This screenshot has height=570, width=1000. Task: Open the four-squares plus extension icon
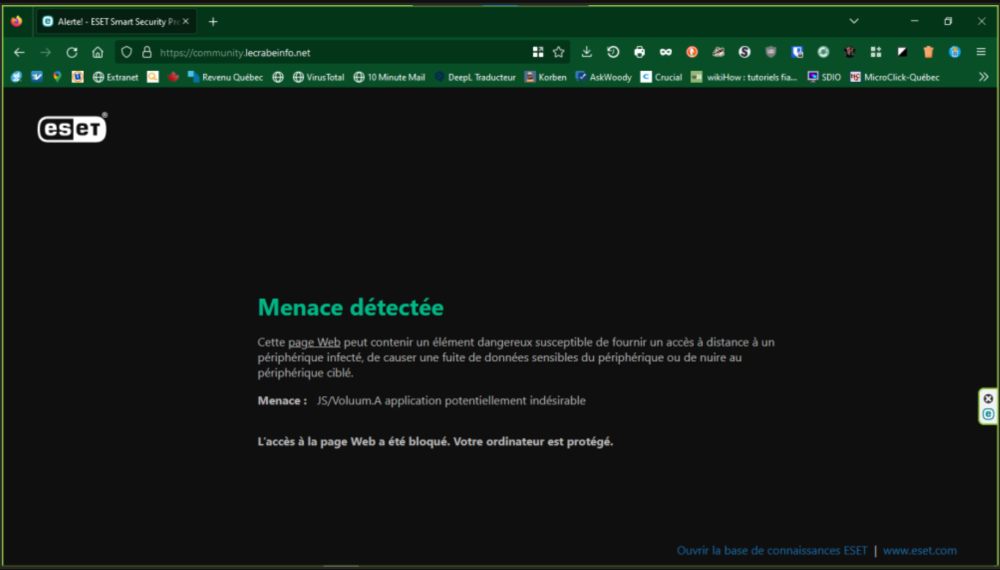click(x=876, y=52)
